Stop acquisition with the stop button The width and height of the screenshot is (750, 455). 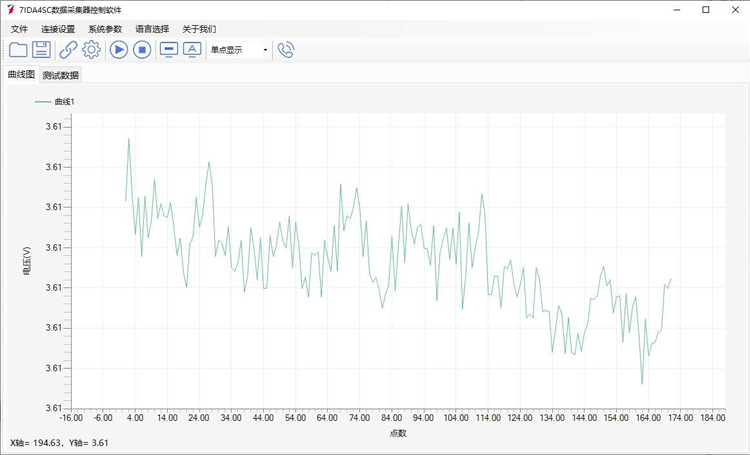coord(142,50)
